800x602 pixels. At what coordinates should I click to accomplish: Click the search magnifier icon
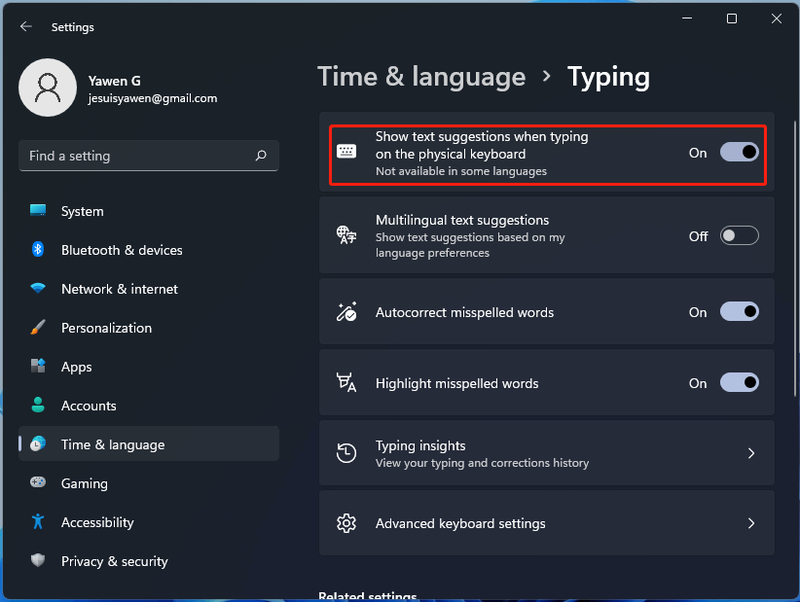(x=261, y=155)
